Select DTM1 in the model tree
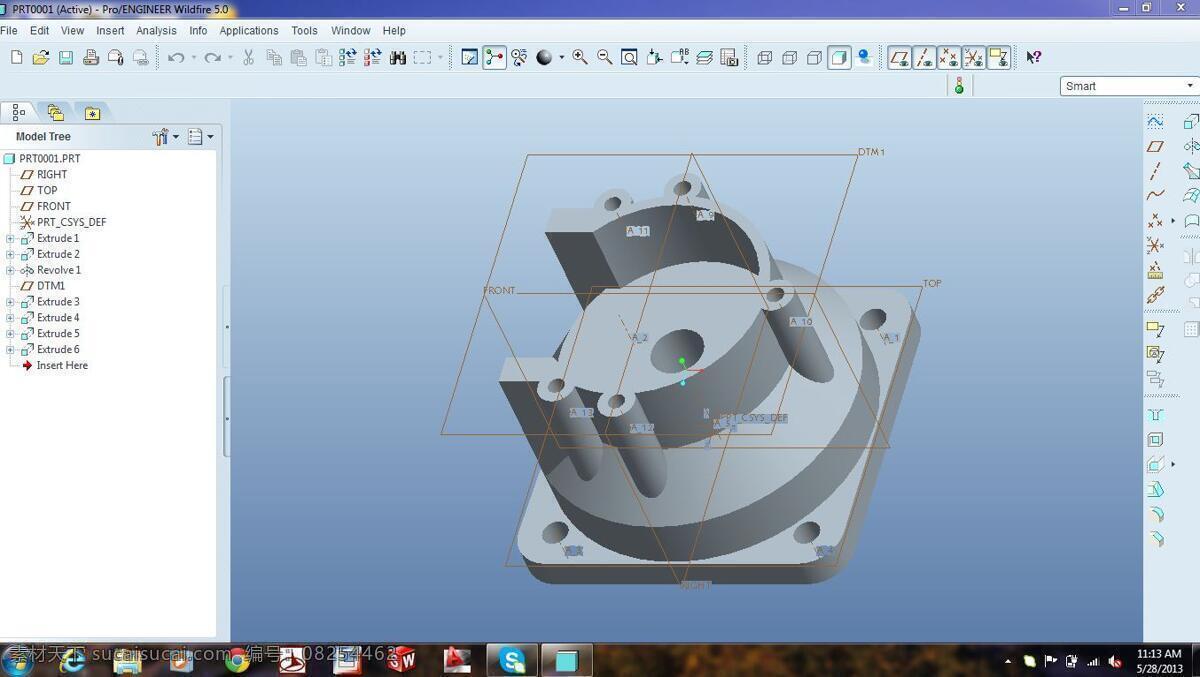This screenshot has height=677, width=1200. 51,286
